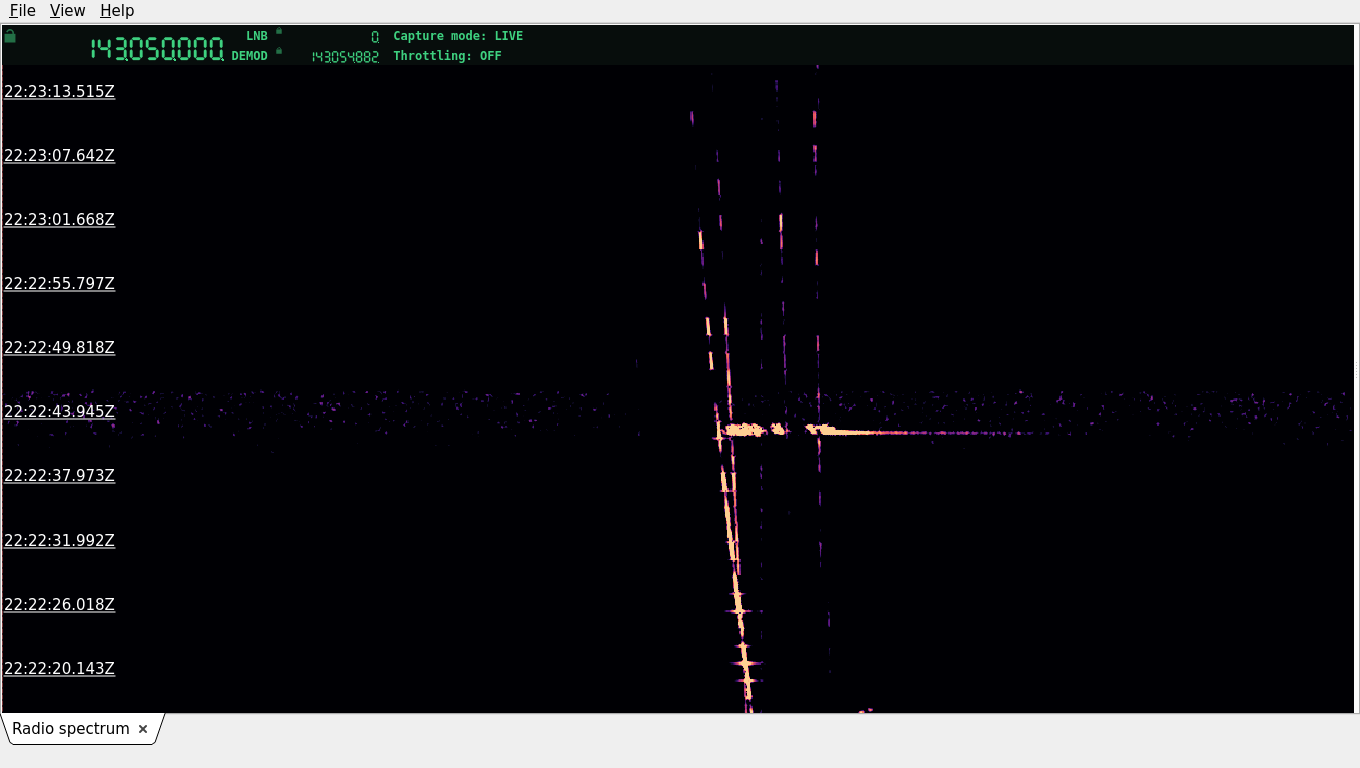Open the File menu
Image resolution: width=1360 pixels, height=768 pixels.
(22, 10)
